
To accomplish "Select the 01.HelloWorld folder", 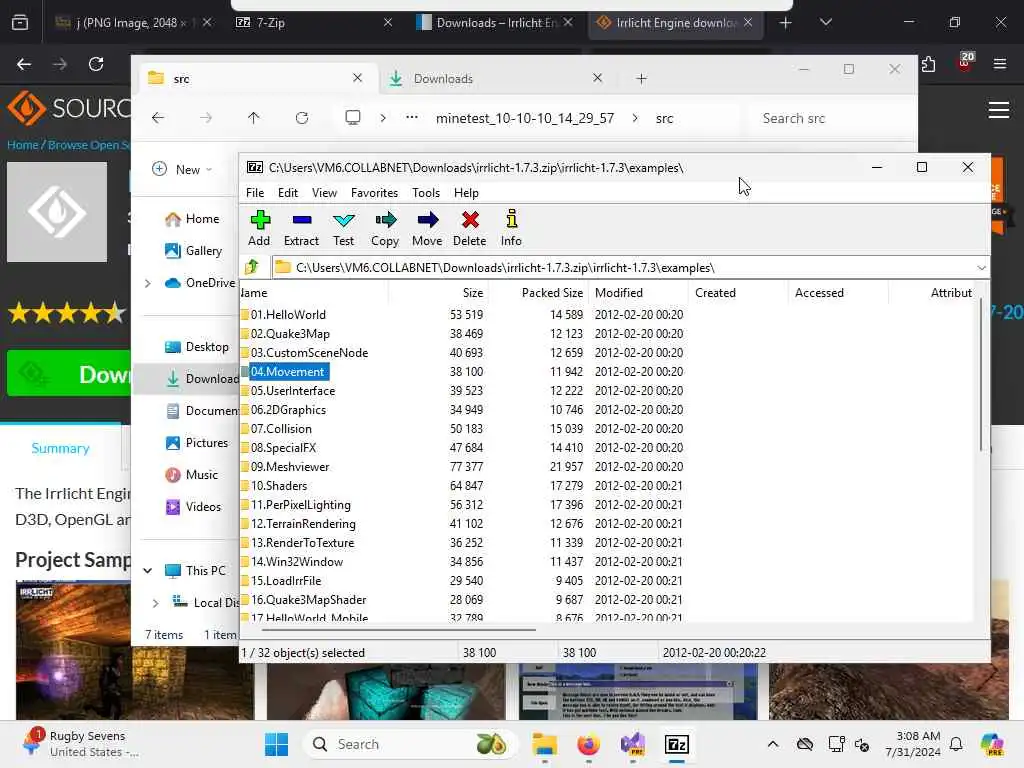I will (x=288, y=315).
